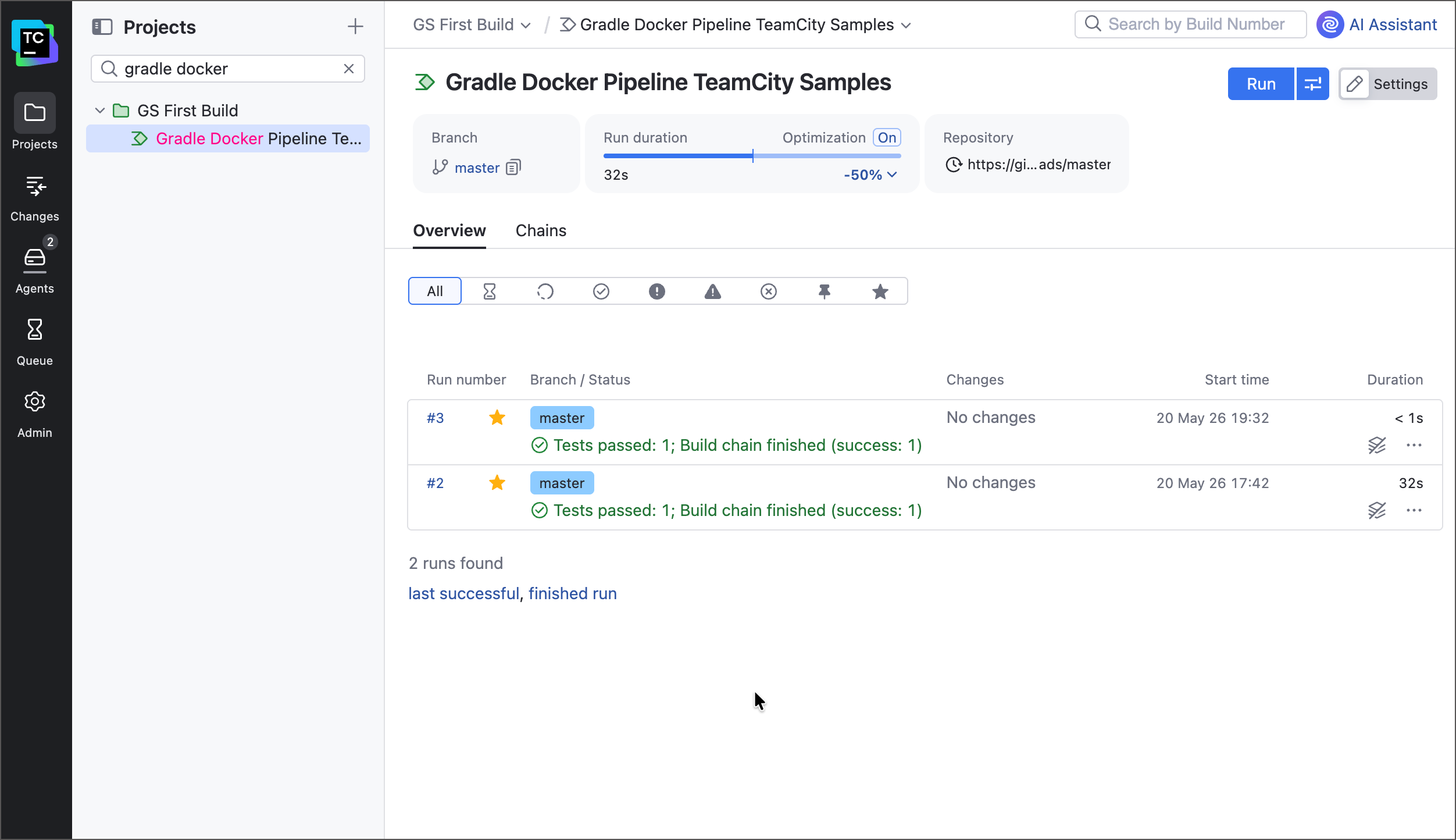
Task: Open pipeline Settings
Action: pyautogui.click(x=1388, y=84)
